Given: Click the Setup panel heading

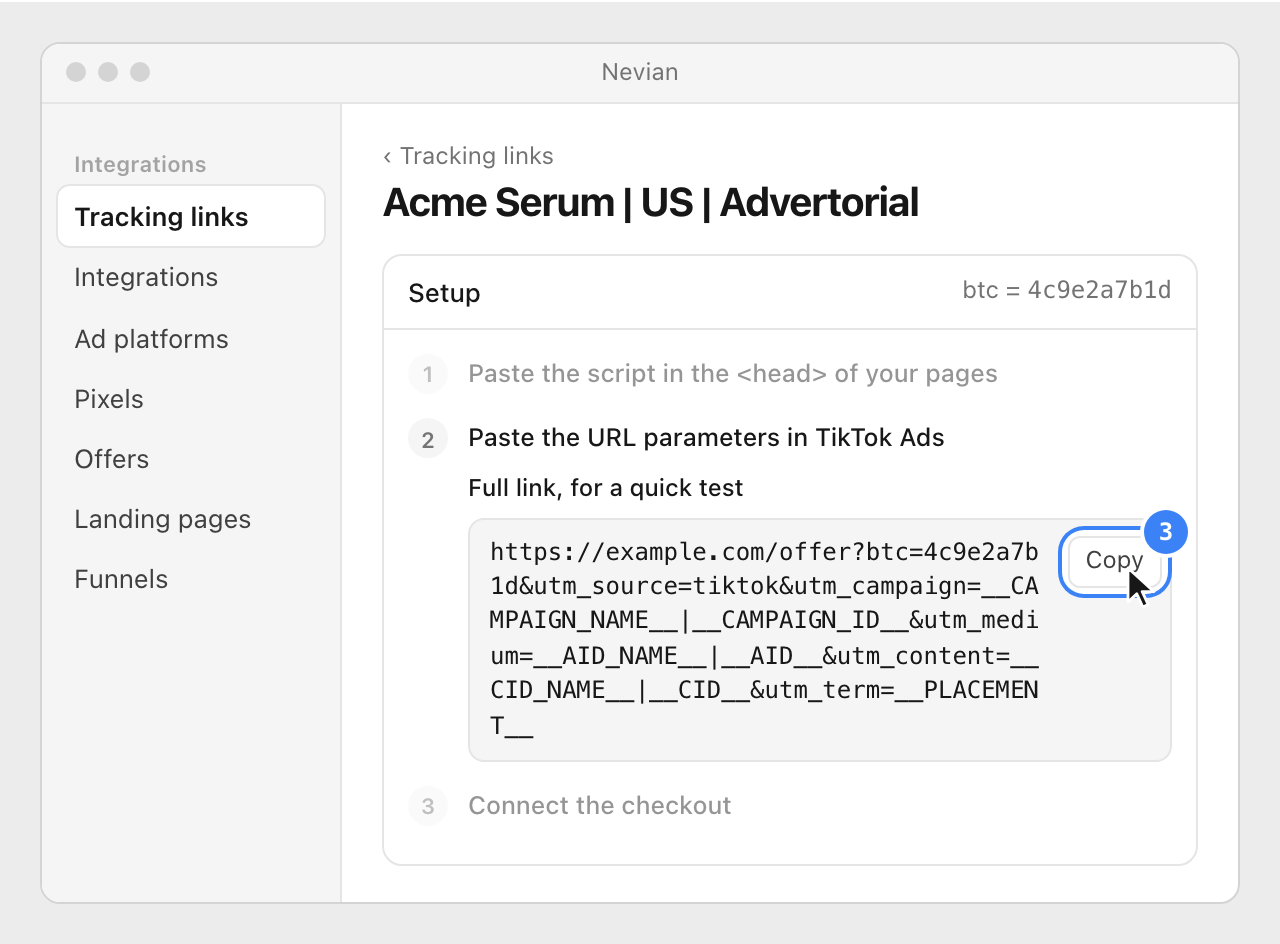Looking at the screenshot, I should point(444,293).
